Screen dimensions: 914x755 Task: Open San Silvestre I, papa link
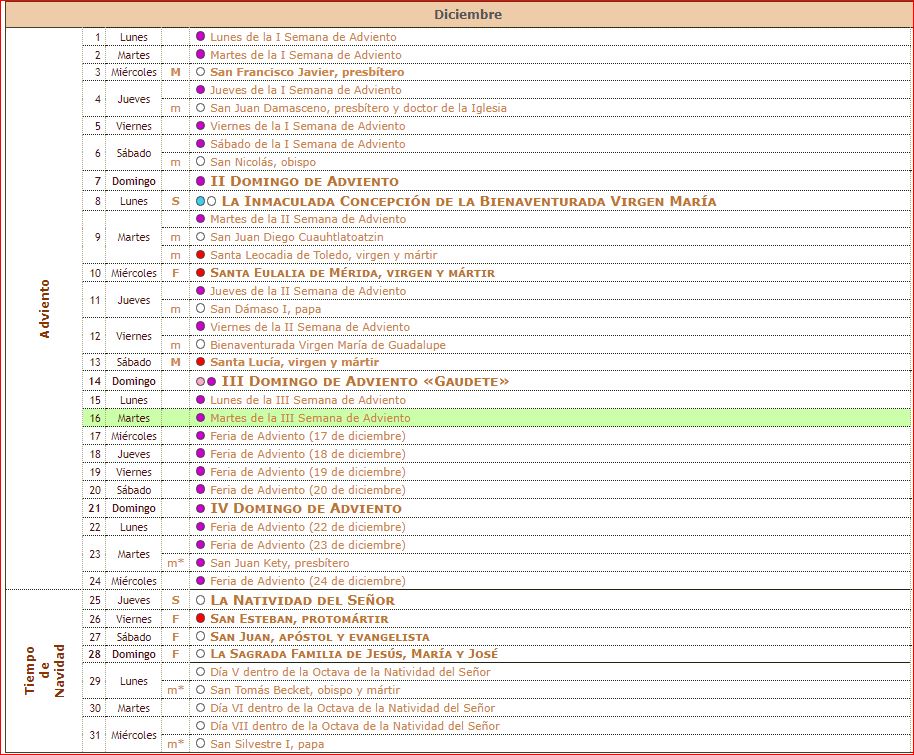[x=267, y=744]
